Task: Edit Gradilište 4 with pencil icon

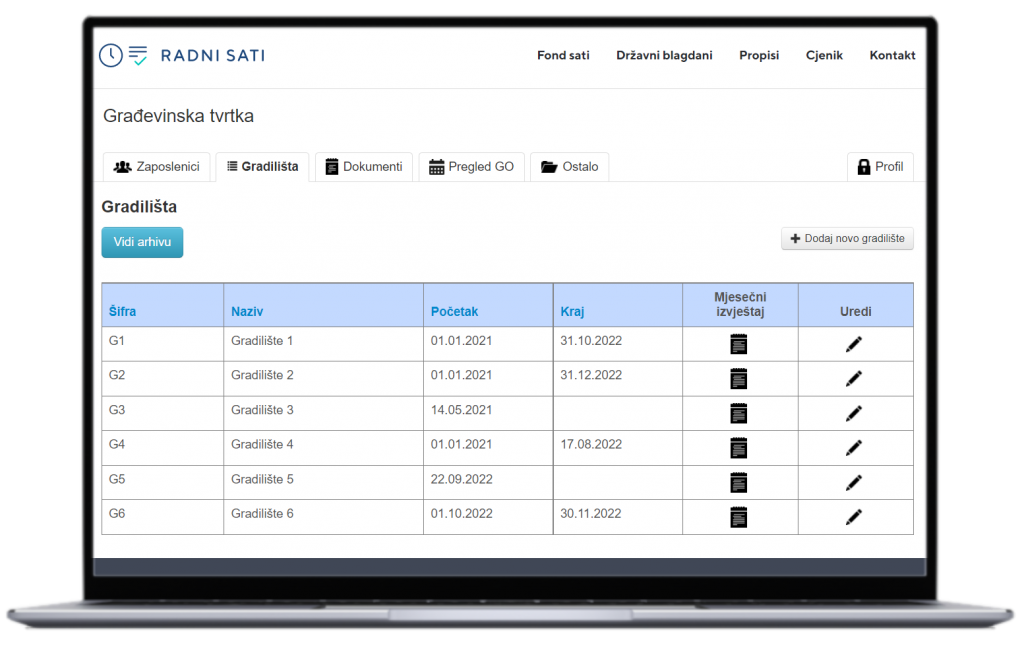Action: coord(854,448)
